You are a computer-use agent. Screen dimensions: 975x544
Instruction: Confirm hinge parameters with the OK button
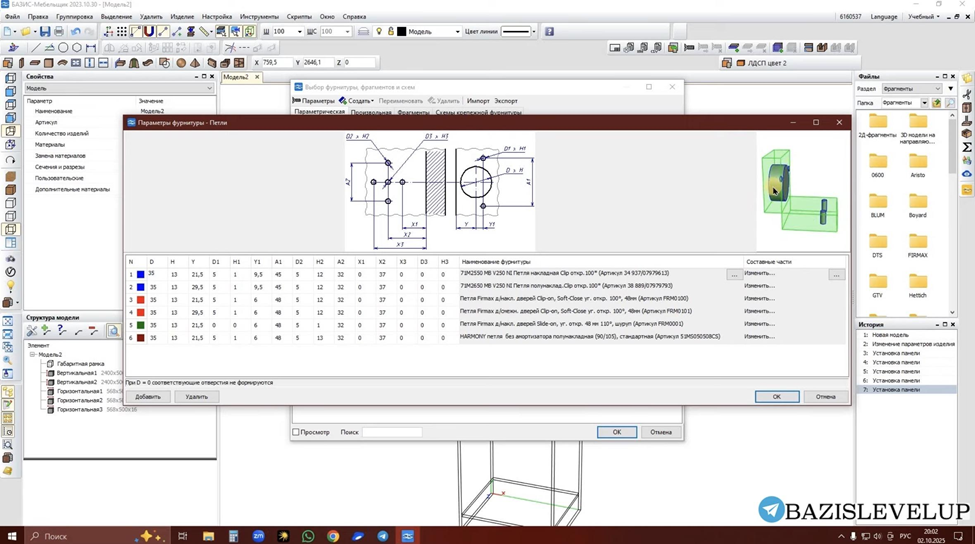(777, 397)
